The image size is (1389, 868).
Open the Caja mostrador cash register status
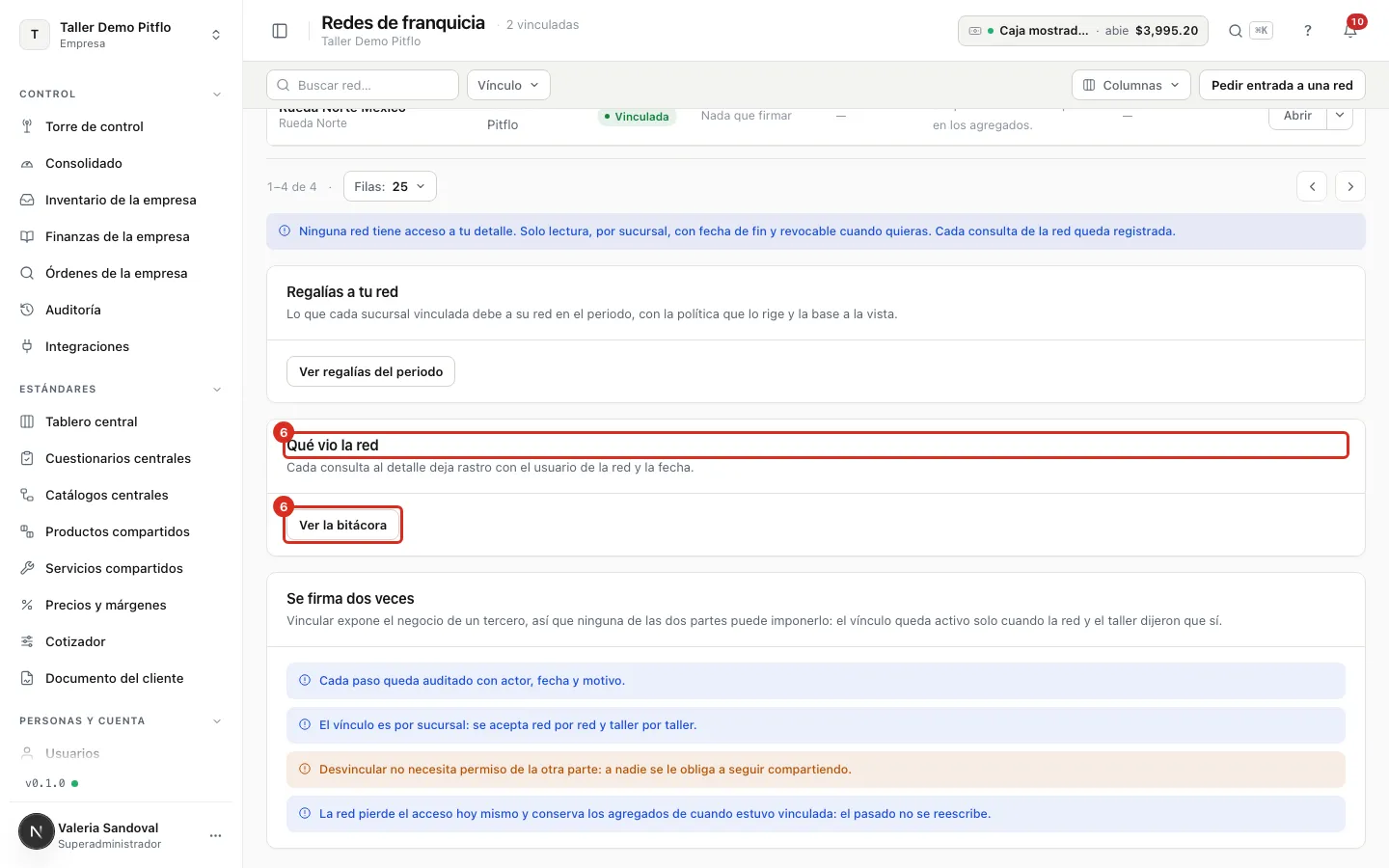[x=1083, y=31]
